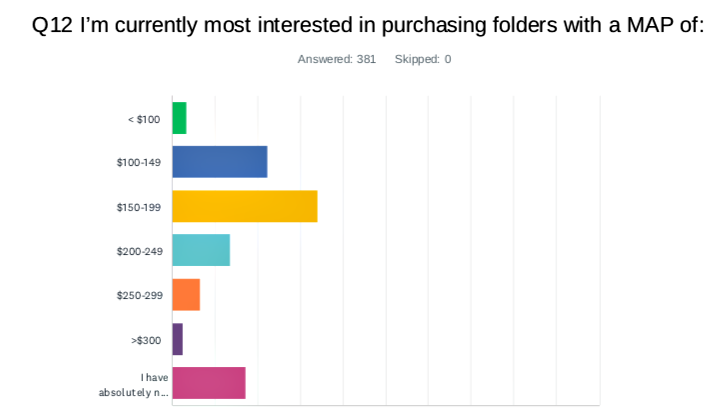Click the "< $100" axis label
The image size is (723, 415).
tap(144, 119)
